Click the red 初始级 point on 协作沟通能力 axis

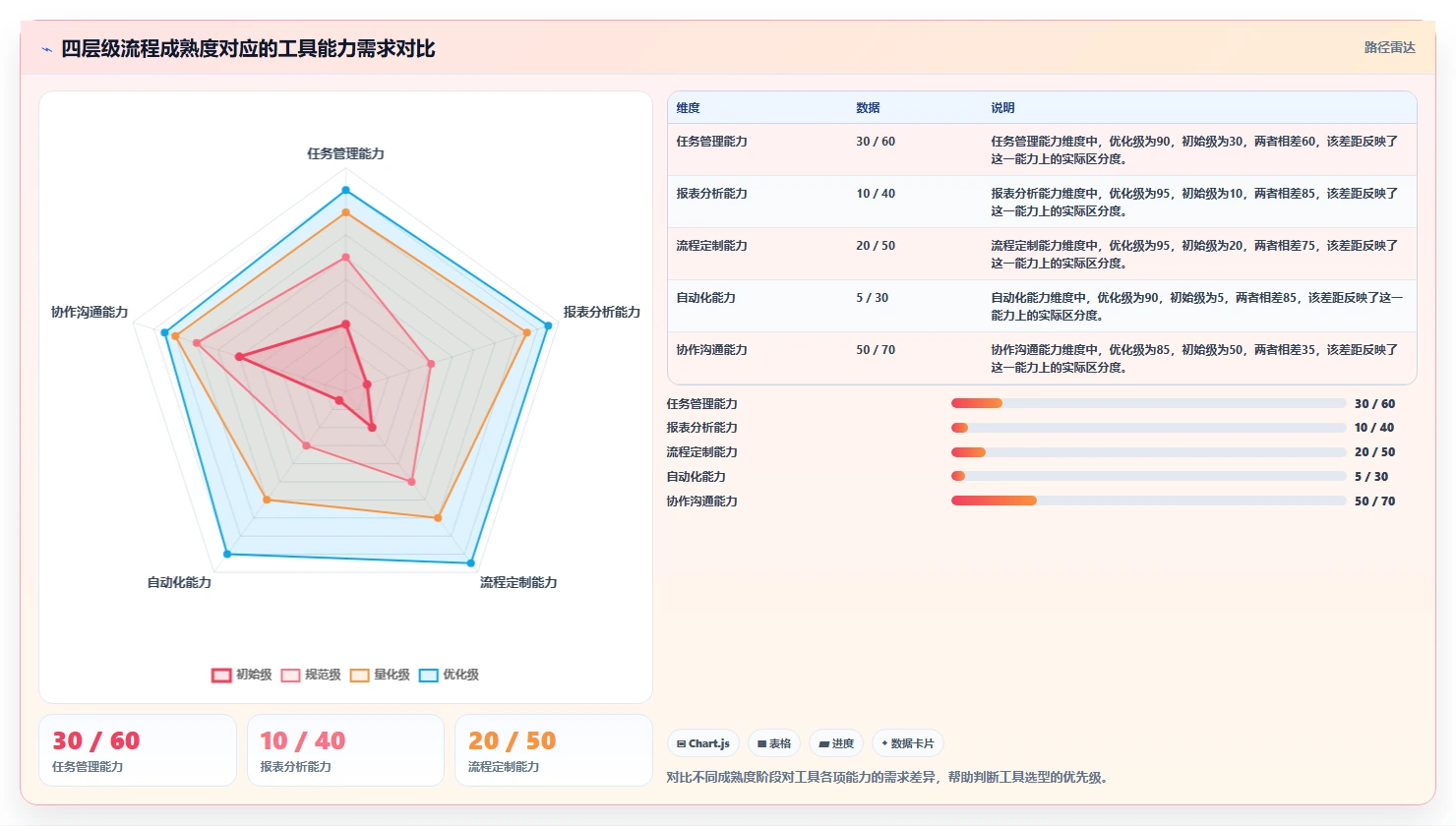(x=239, y=357)
